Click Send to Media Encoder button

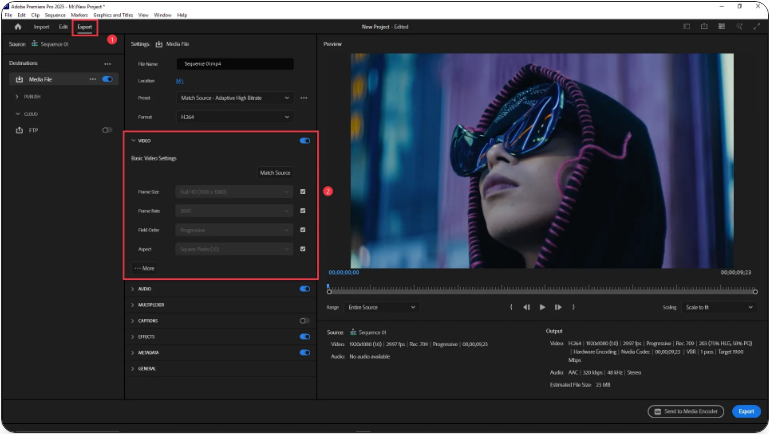click(685, 411)
